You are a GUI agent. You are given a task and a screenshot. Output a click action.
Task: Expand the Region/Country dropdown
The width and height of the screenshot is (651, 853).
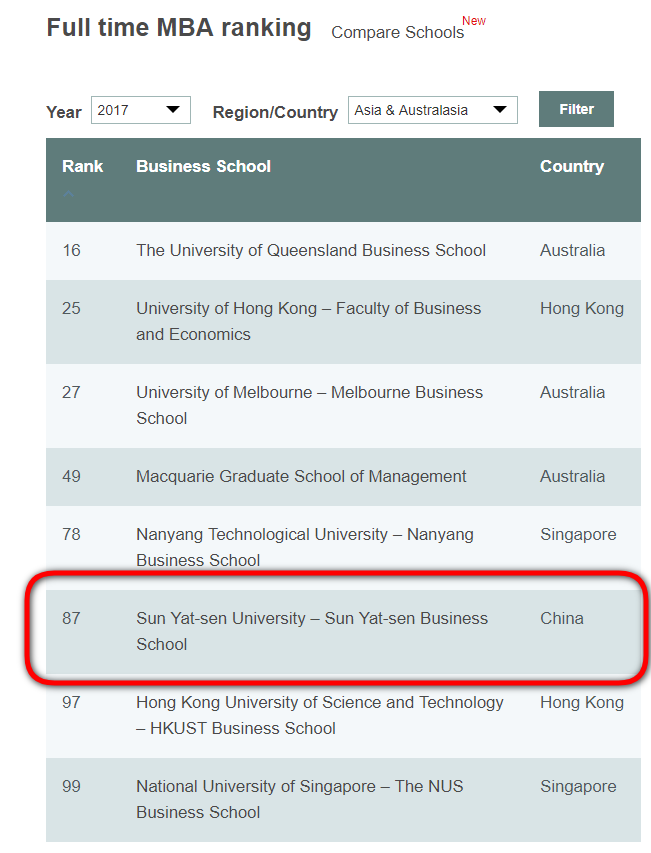432,110
